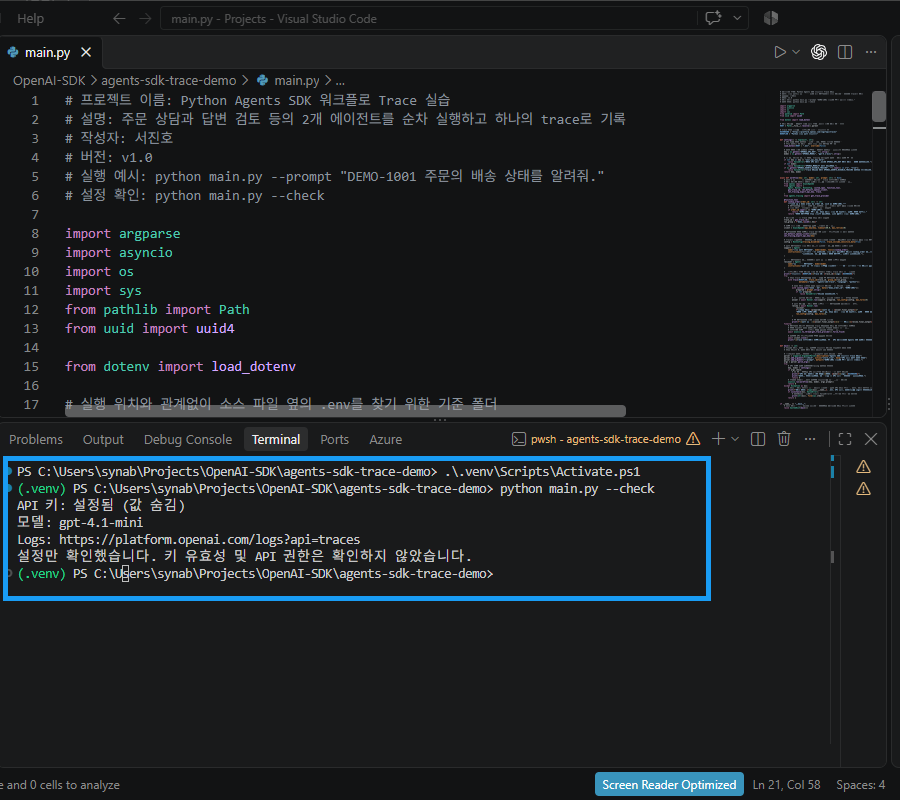This screenshot has height=800, width=900.
Task: Open the editor's More Actions ellipsis menu
Action: [x=871, y=52]
